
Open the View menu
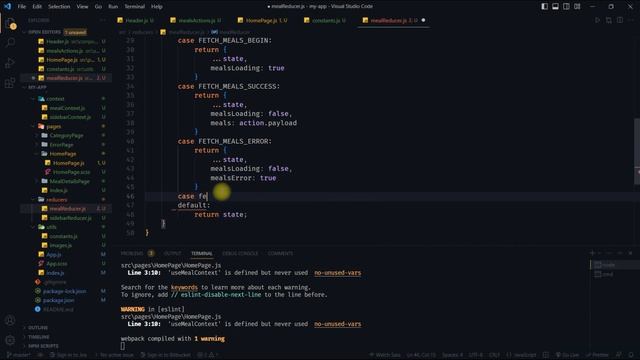(82, 7)
